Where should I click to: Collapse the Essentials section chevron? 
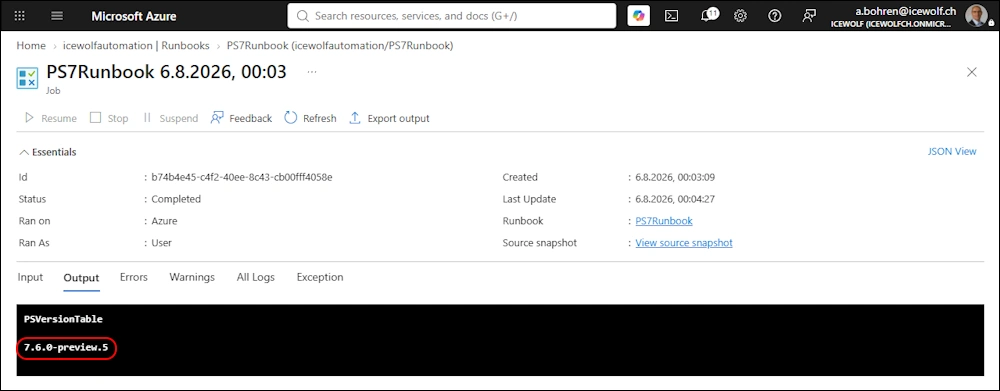point(24,152)
